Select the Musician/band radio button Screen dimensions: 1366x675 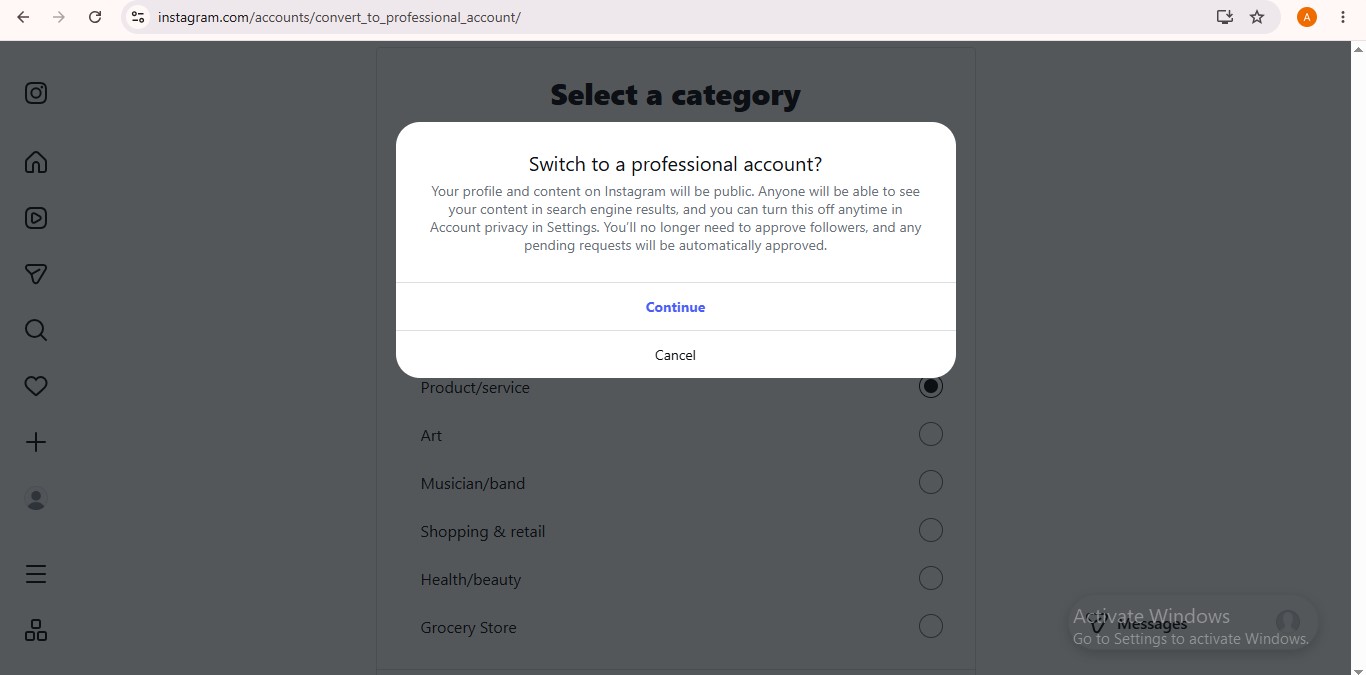point(930,482)
